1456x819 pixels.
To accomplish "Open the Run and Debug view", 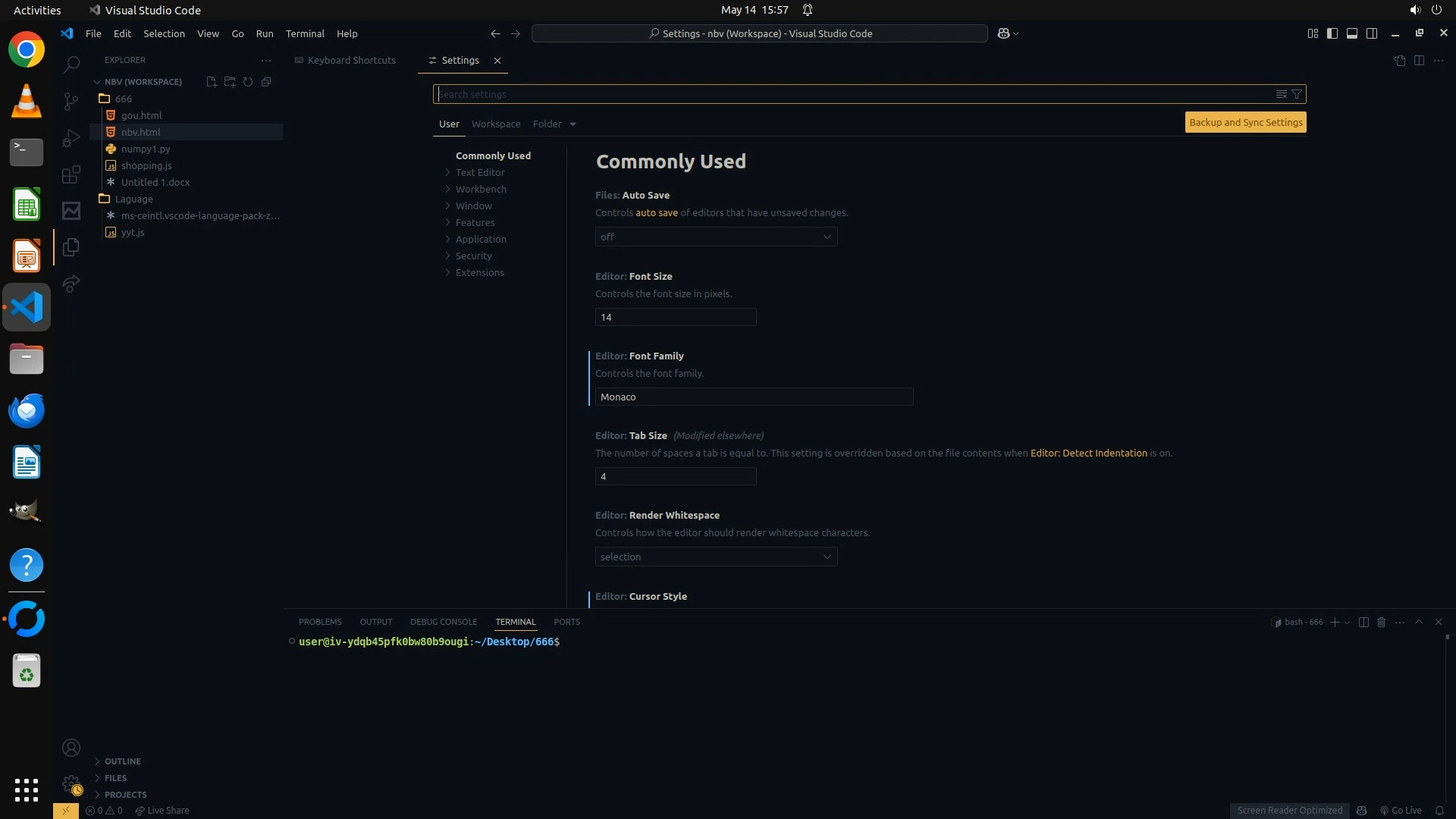I will point(71,138).
